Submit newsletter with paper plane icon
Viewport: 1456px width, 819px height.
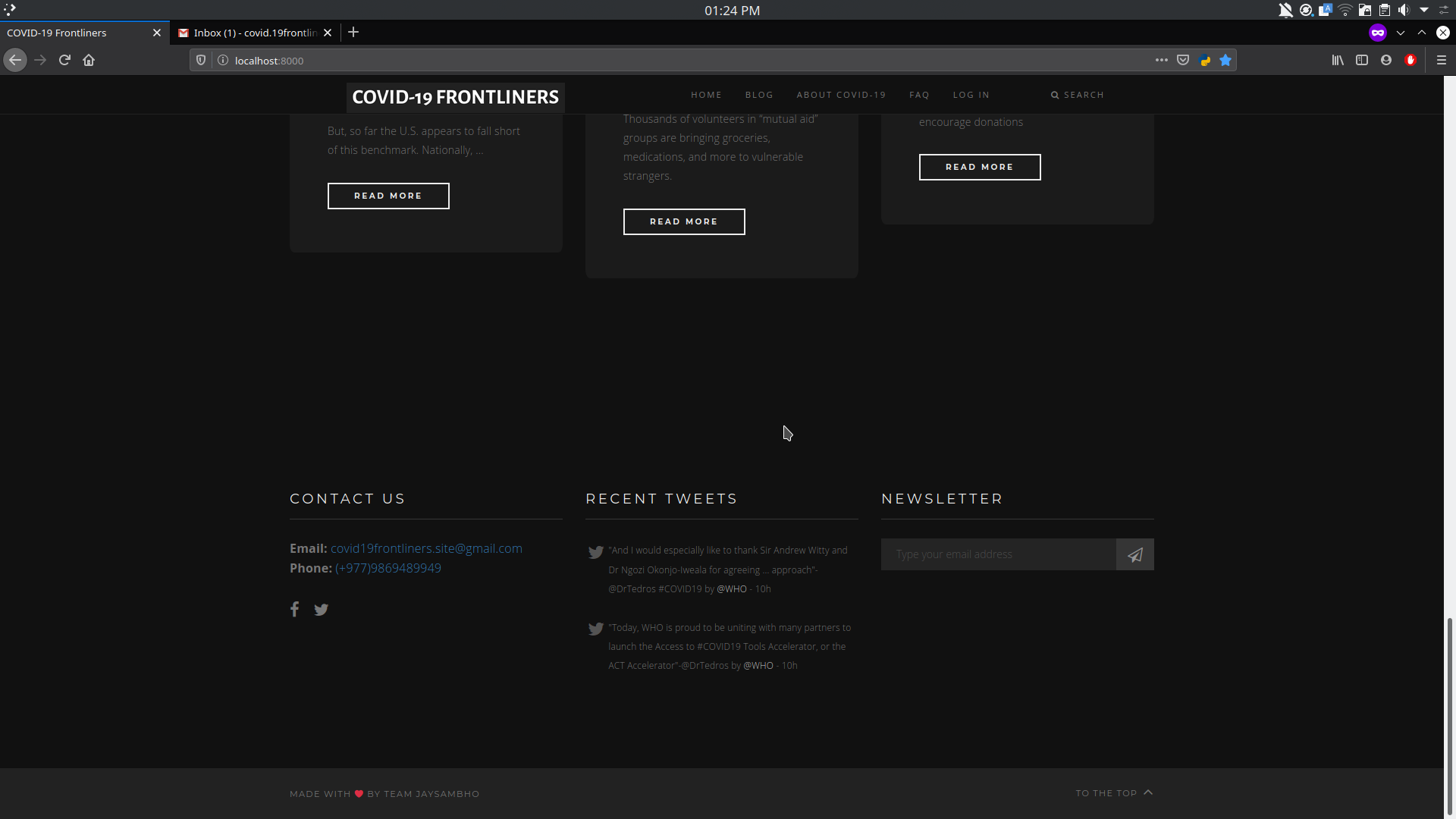point(1134,555)
